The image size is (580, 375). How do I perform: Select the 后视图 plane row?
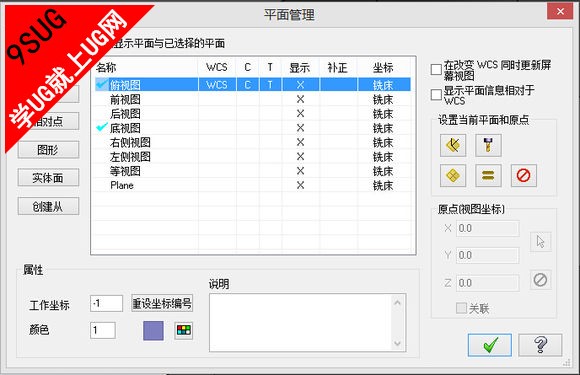point(253,114)
